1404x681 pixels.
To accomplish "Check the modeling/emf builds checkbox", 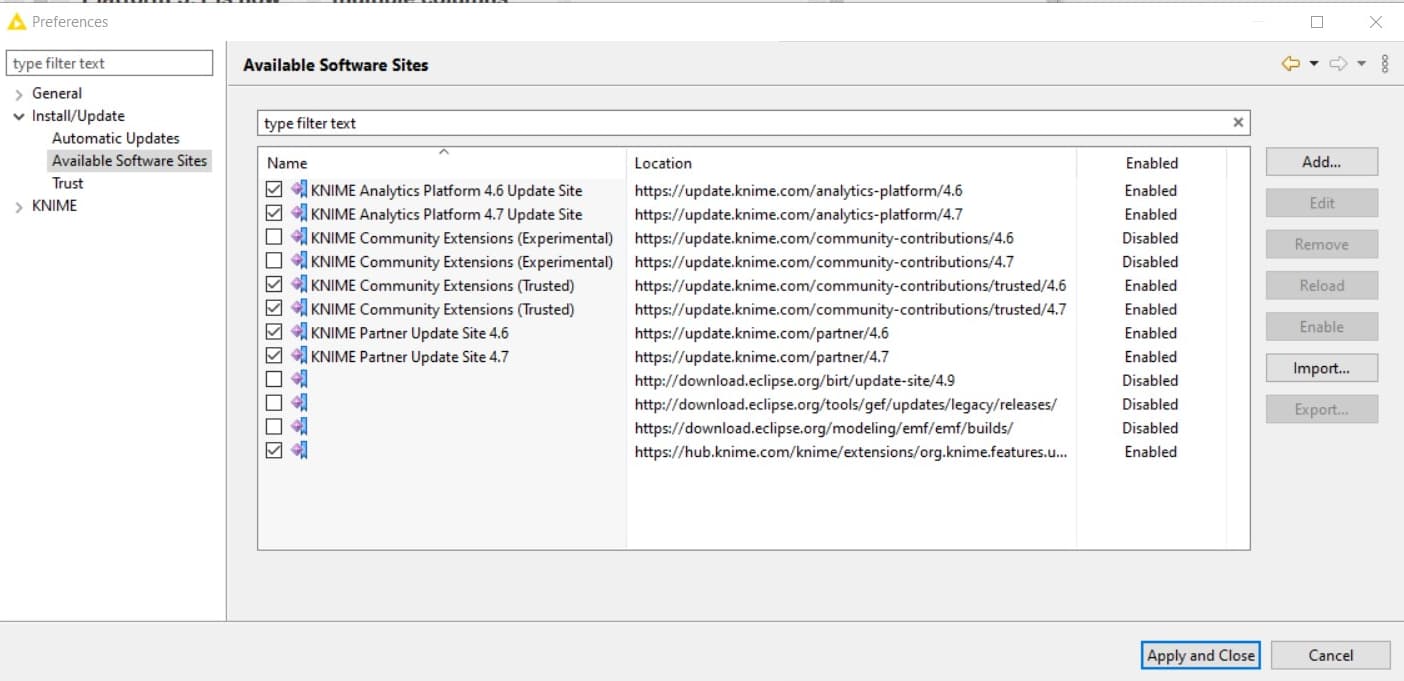I will [x=274, y=428].
